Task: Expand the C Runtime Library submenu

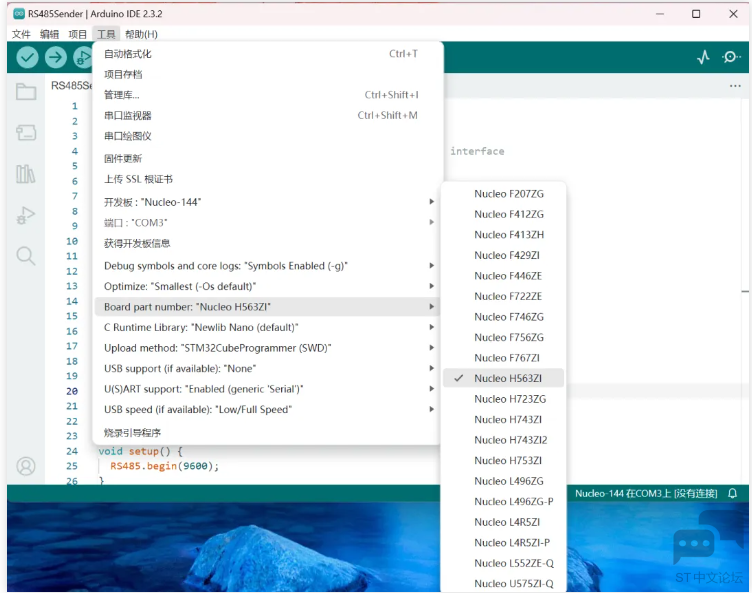Action: pos(267,327)
